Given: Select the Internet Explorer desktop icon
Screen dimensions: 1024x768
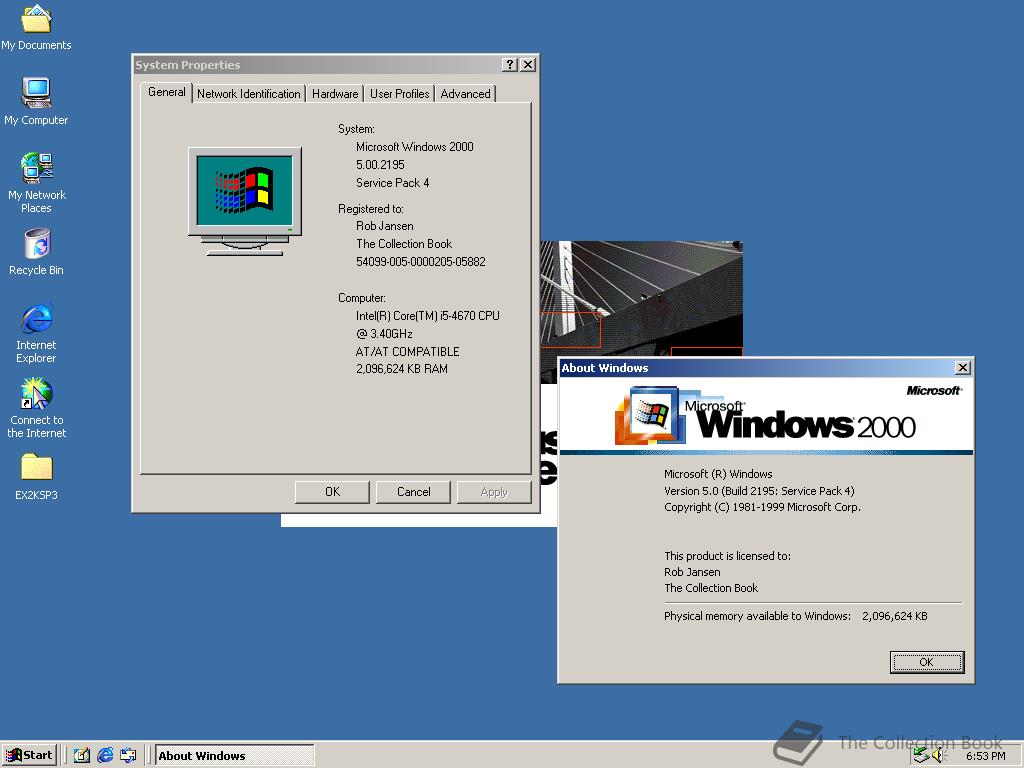Looking at the screenshot, I should 37,332.
